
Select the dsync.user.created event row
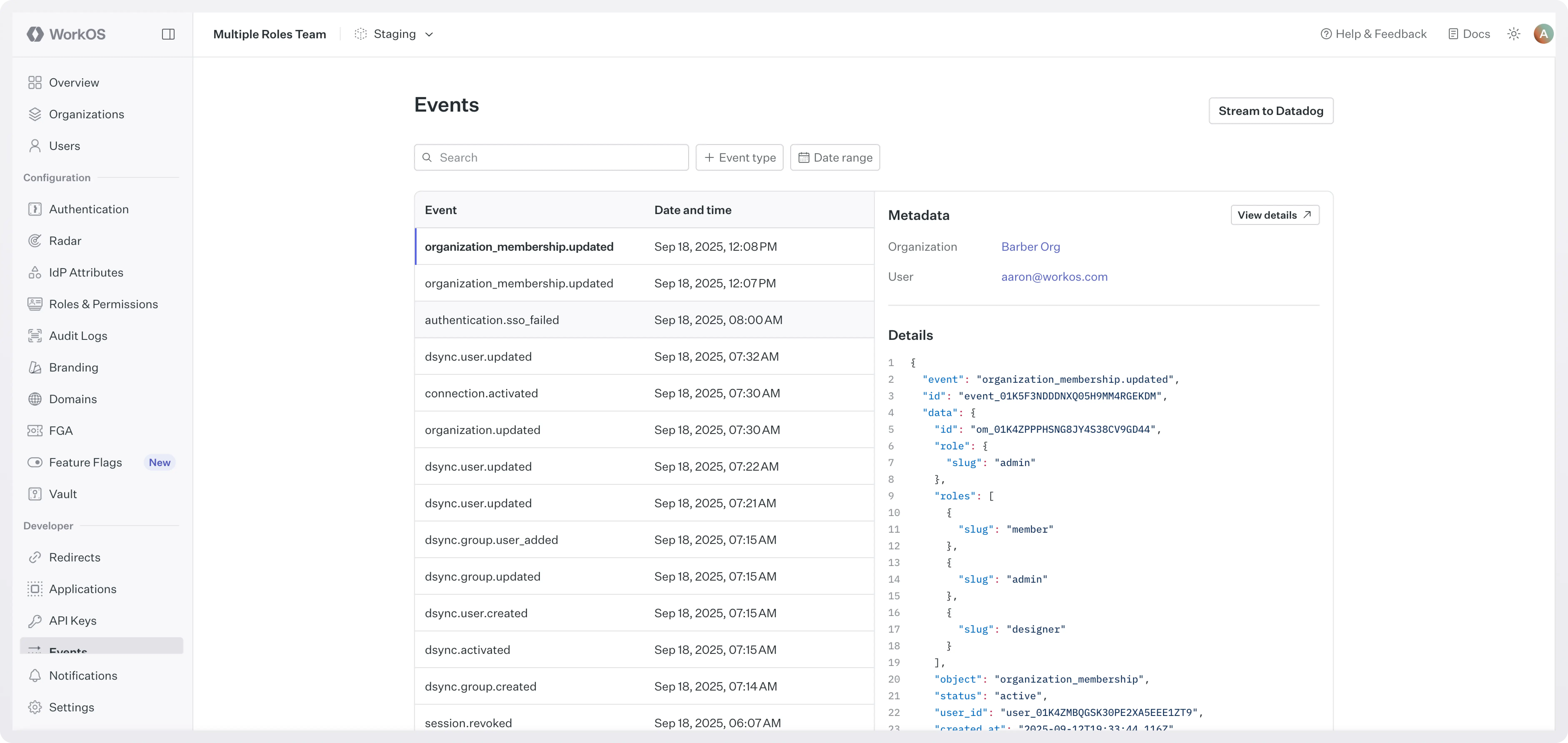pyautogui.click(x=645, y=613)
